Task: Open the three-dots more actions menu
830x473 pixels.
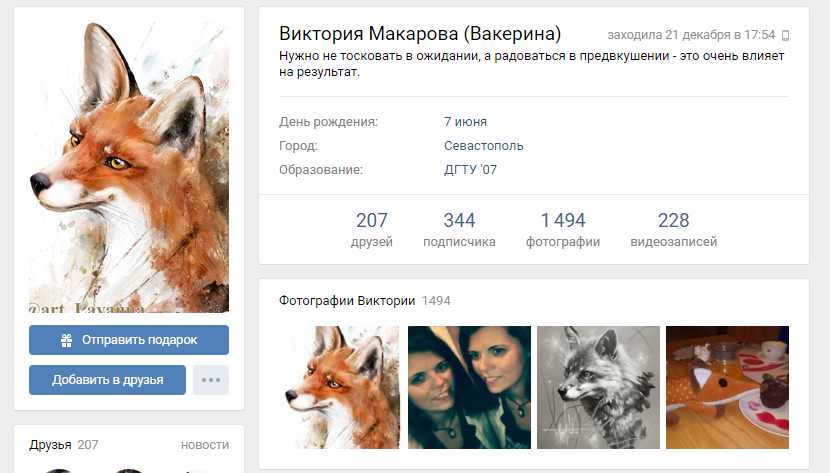Action: pos(211,380)
